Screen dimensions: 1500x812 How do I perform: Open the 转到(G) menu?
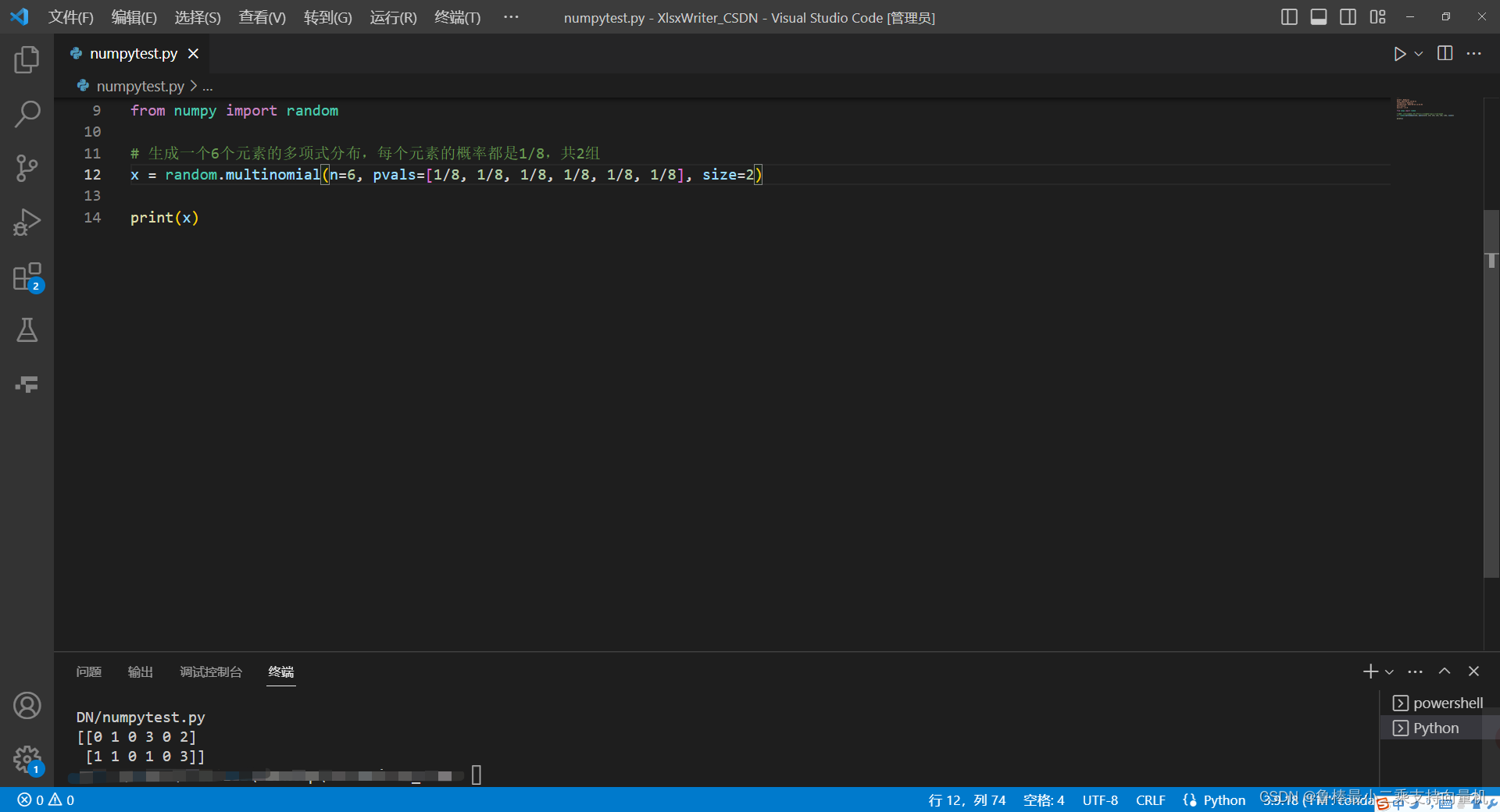[327, 17]
